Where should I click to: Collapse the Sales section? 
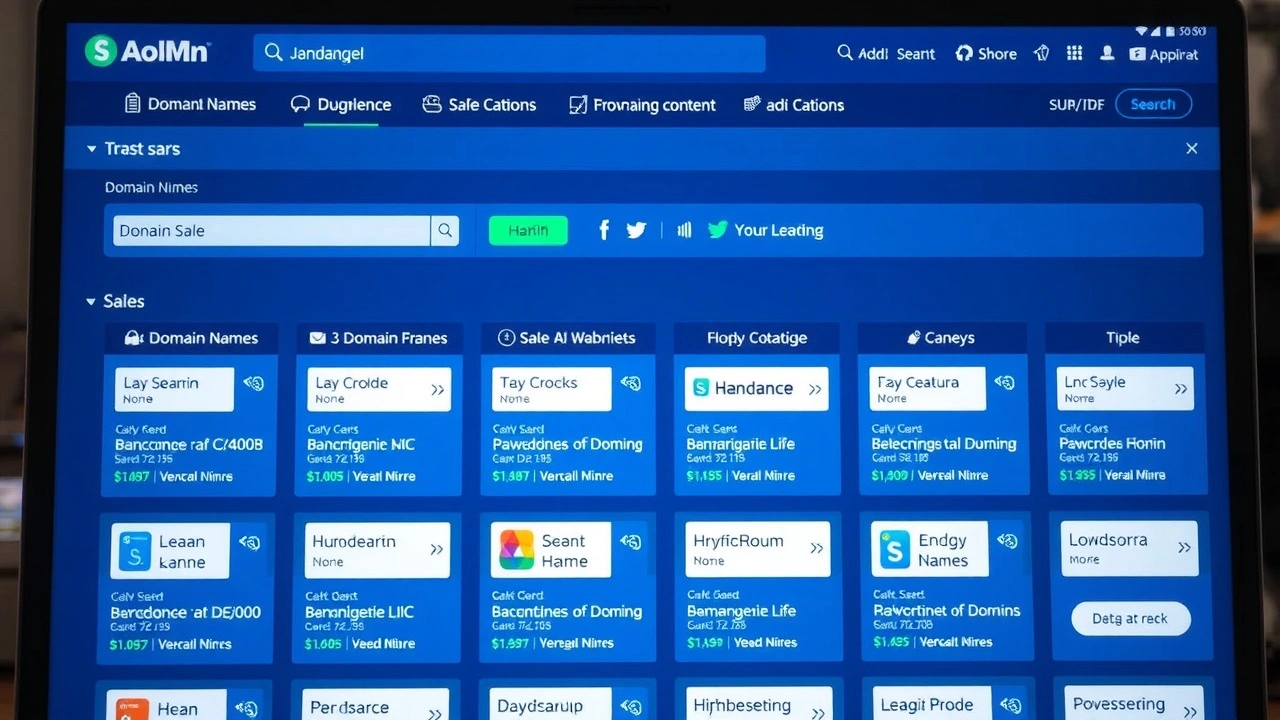coord(91,301)
